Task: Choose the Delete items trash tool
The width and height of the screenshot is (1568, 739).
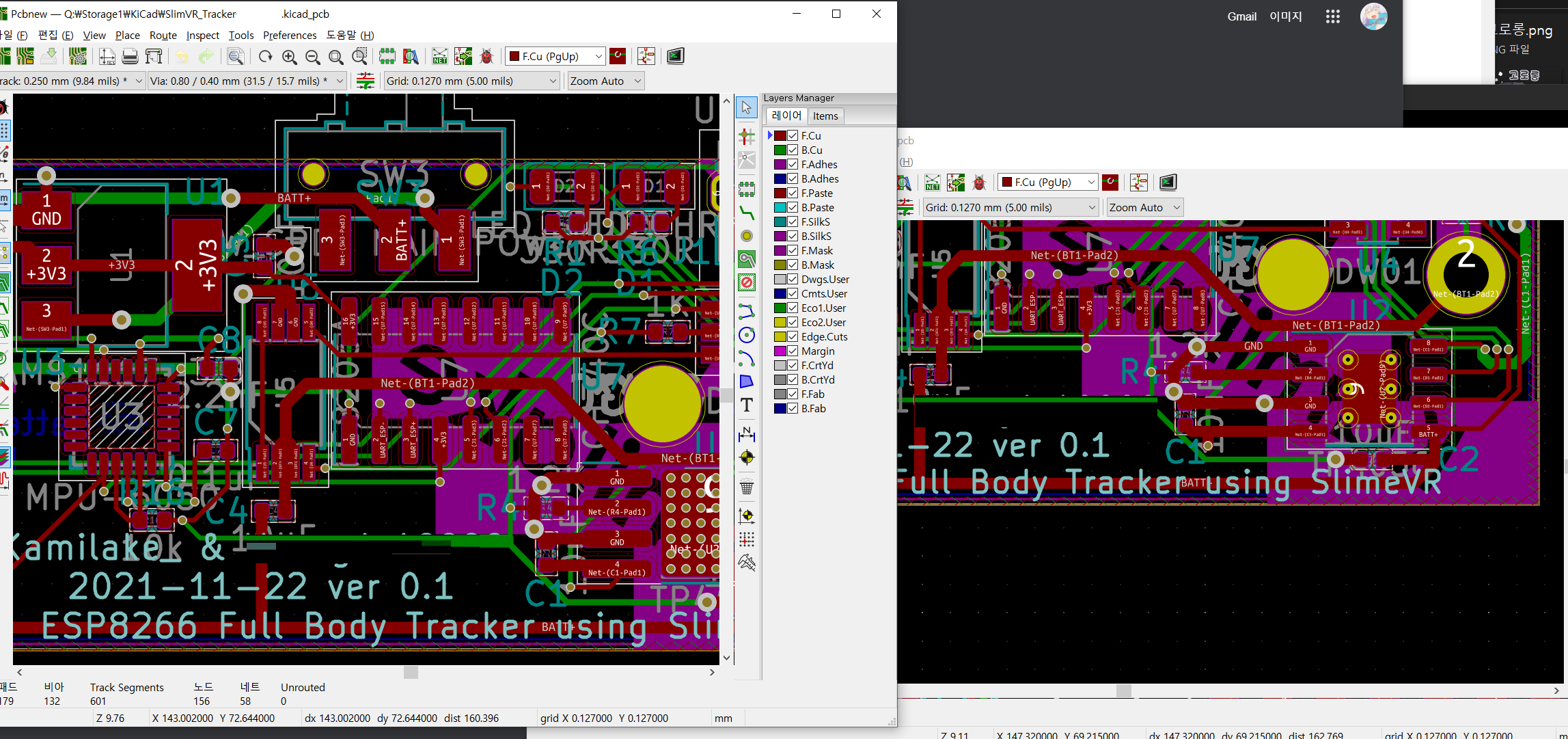Action: [x=747, y=487]
